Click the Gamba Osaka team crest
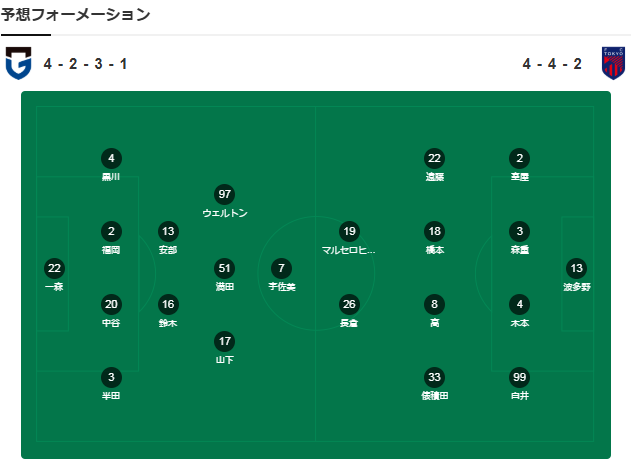This screenshot has width=632, height=462. coord(19,63)
